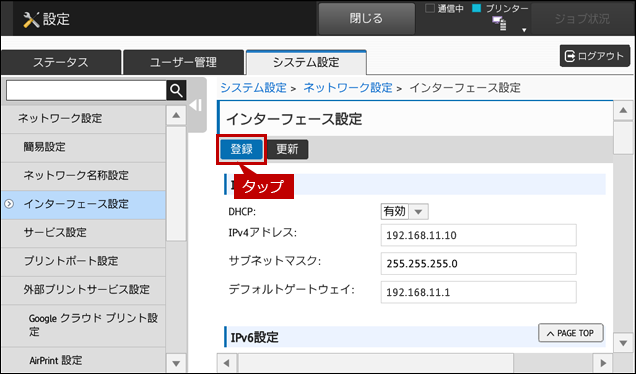Expand the printer status dropdown arrow
The image size is (636, 374).
[x=524, y=30]
